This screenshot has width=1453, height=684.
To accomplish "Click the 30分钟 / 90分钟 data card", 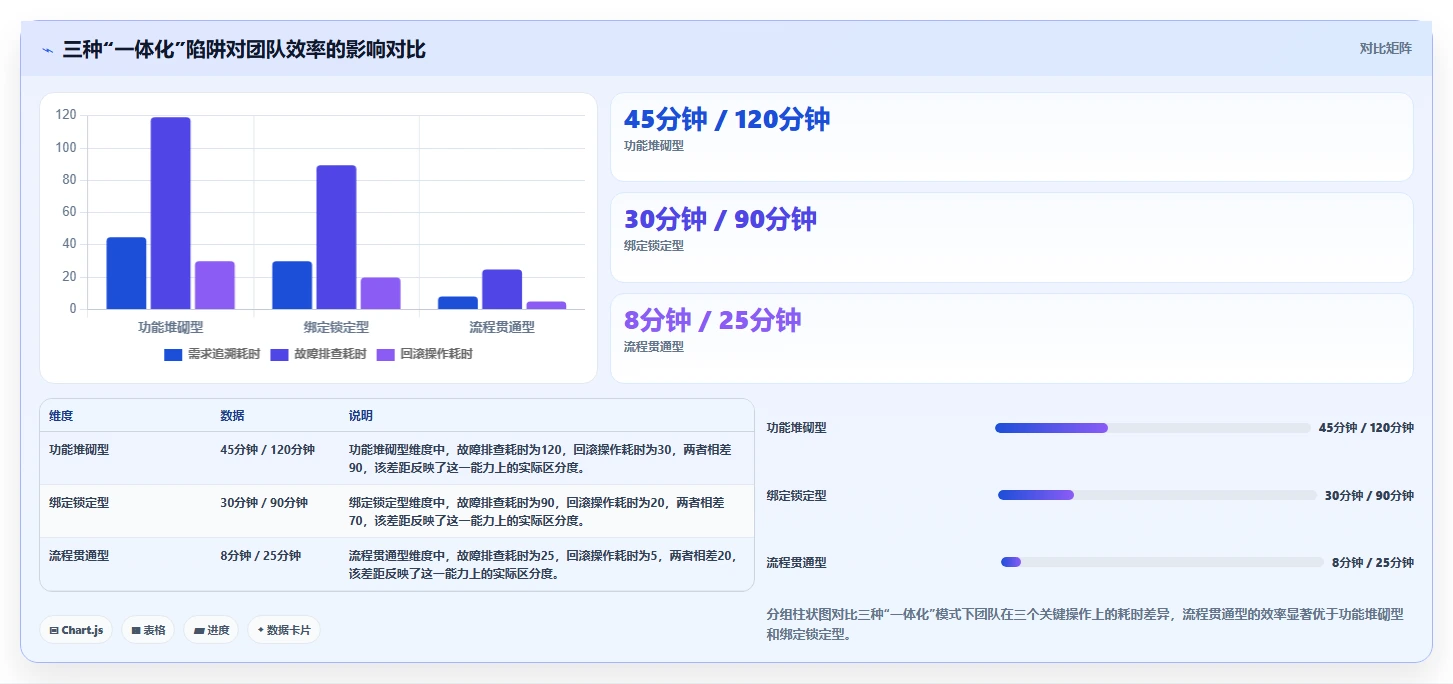I will coord(1011,237).
